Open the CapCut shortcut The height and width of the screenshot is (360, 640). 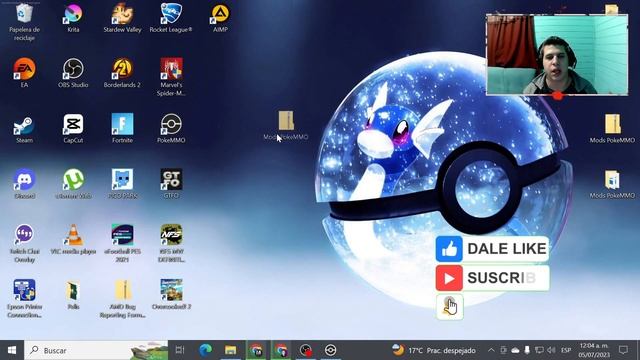click(73, 129)
